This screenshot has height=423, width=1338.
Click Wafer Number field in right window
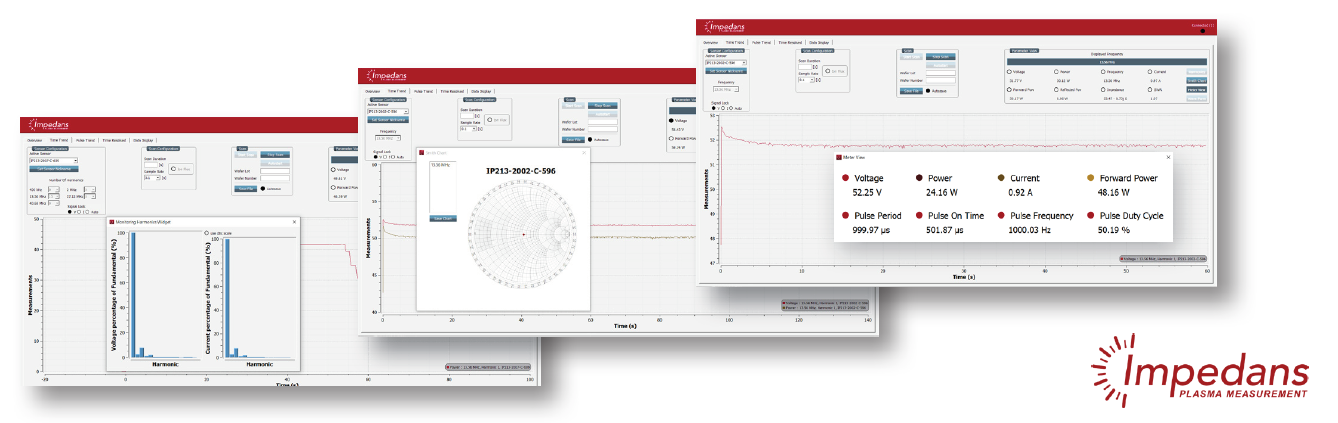coord(940,80)
